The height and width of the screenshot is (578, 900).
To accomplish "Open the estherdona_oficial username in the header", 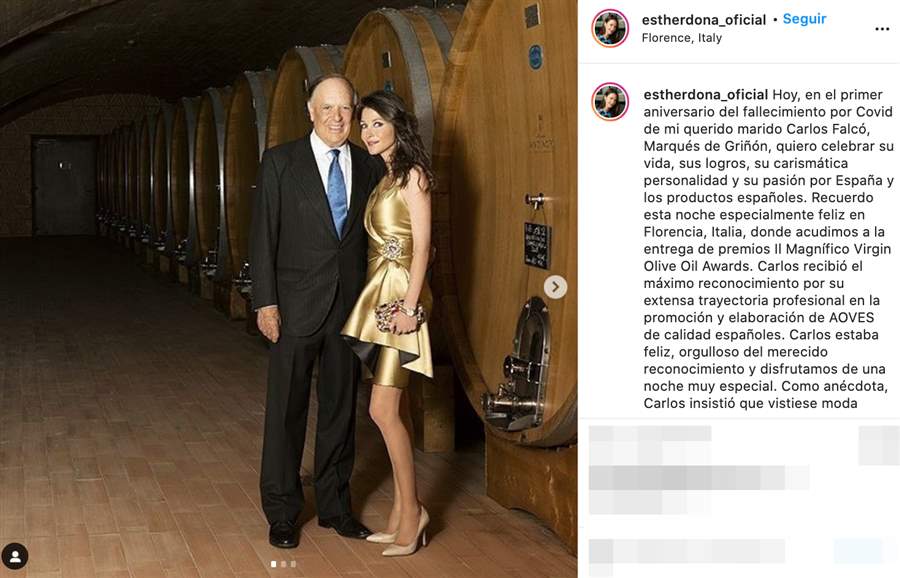I will (704, 20).
